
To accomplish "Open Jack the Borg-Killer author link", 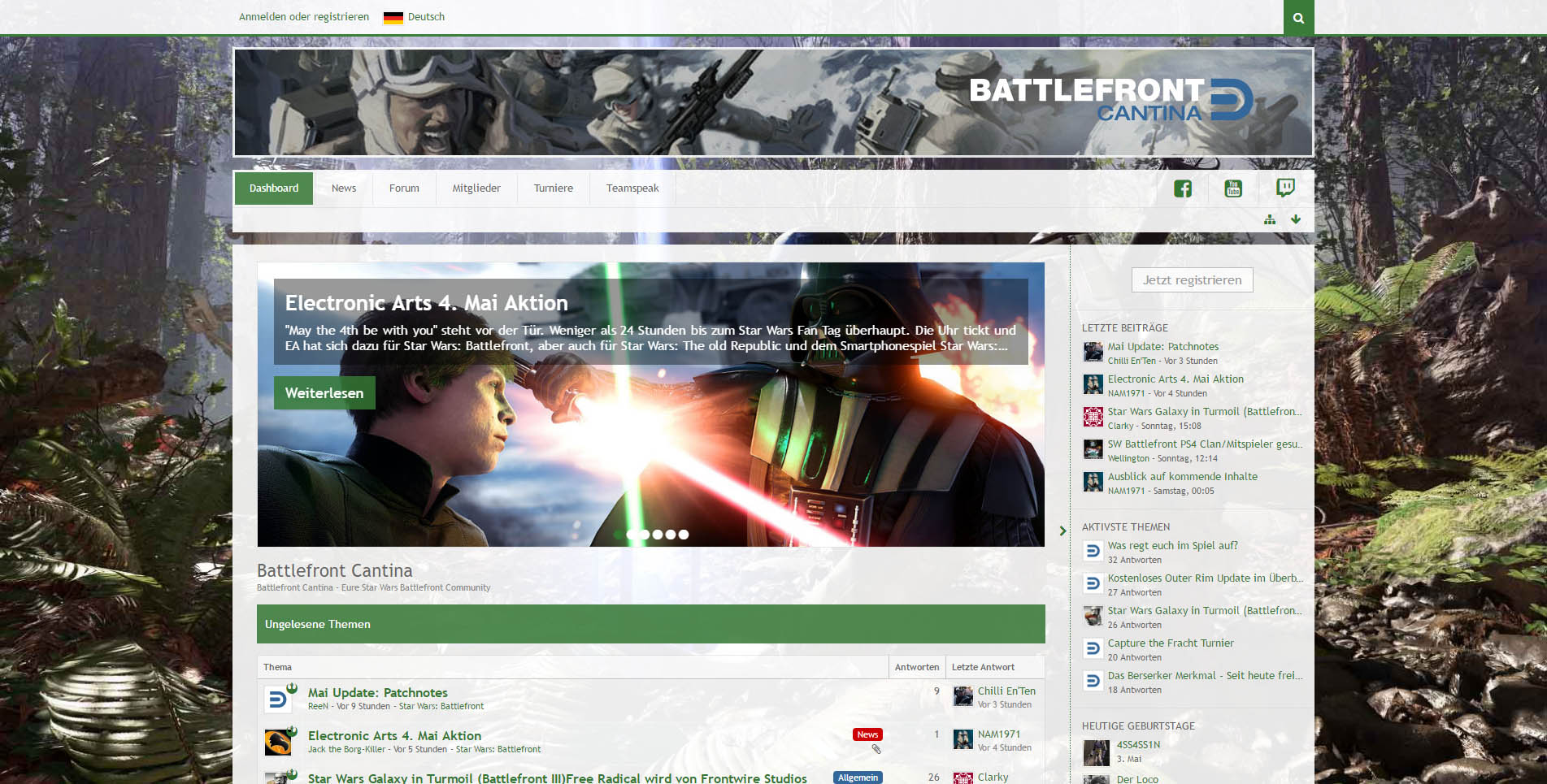I will click(x=346, y=750).
